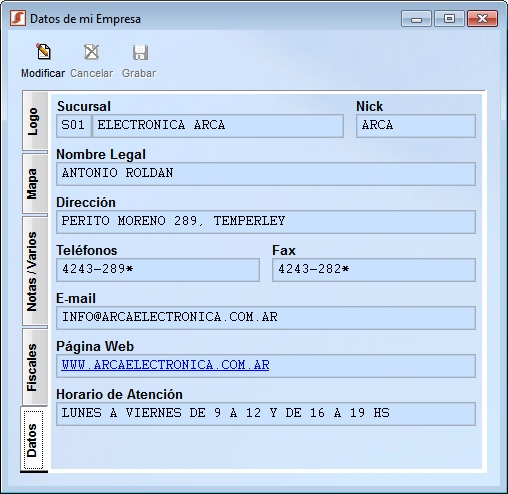This screenshot has height=494, width=508.
Task: Click the Cancelar icon in toolbar
Action: tap(91, 52)
